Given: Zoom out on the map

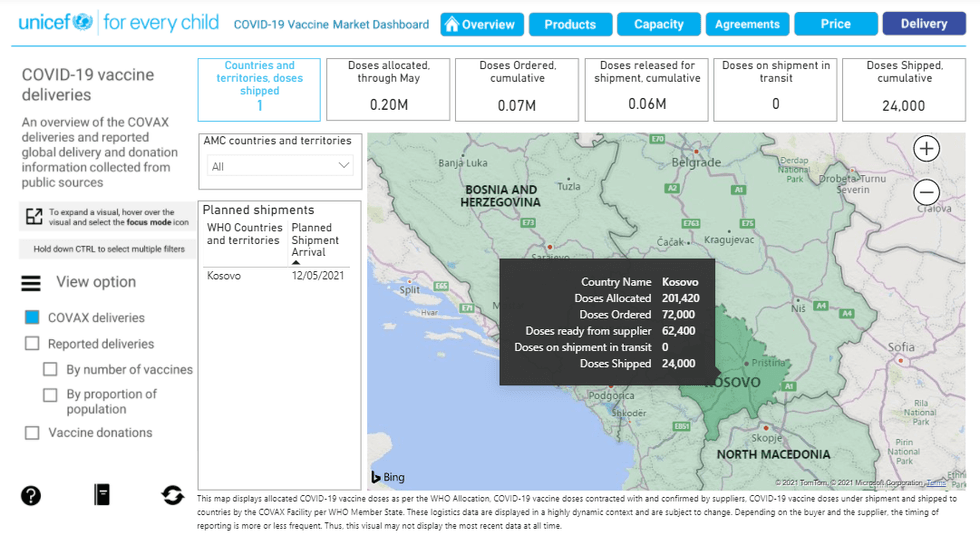Looking at the screenshot, I should [x=927, y=192].
